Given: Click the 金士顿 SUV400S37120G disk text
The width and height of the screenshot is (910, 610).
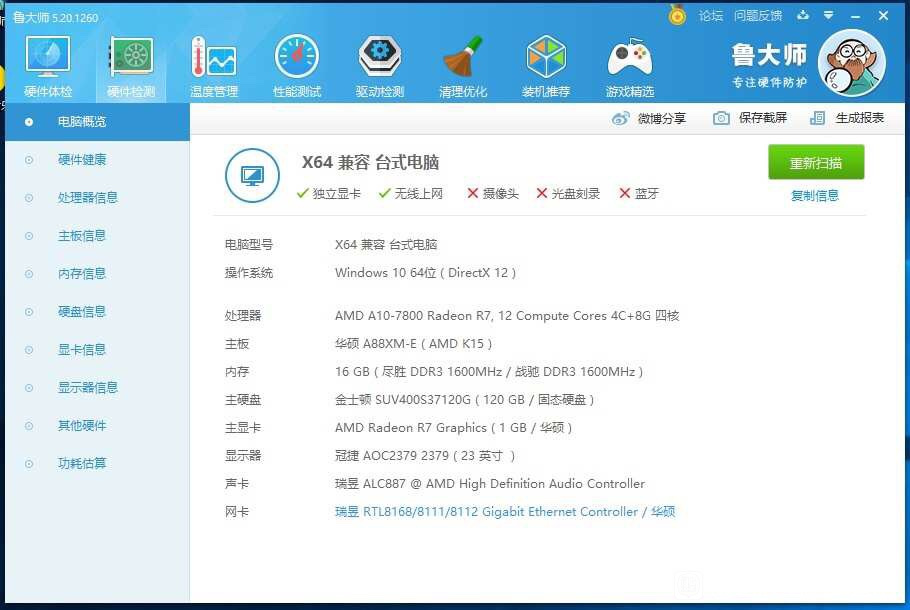Looking at the screenshot, I should tap(464, 400).
